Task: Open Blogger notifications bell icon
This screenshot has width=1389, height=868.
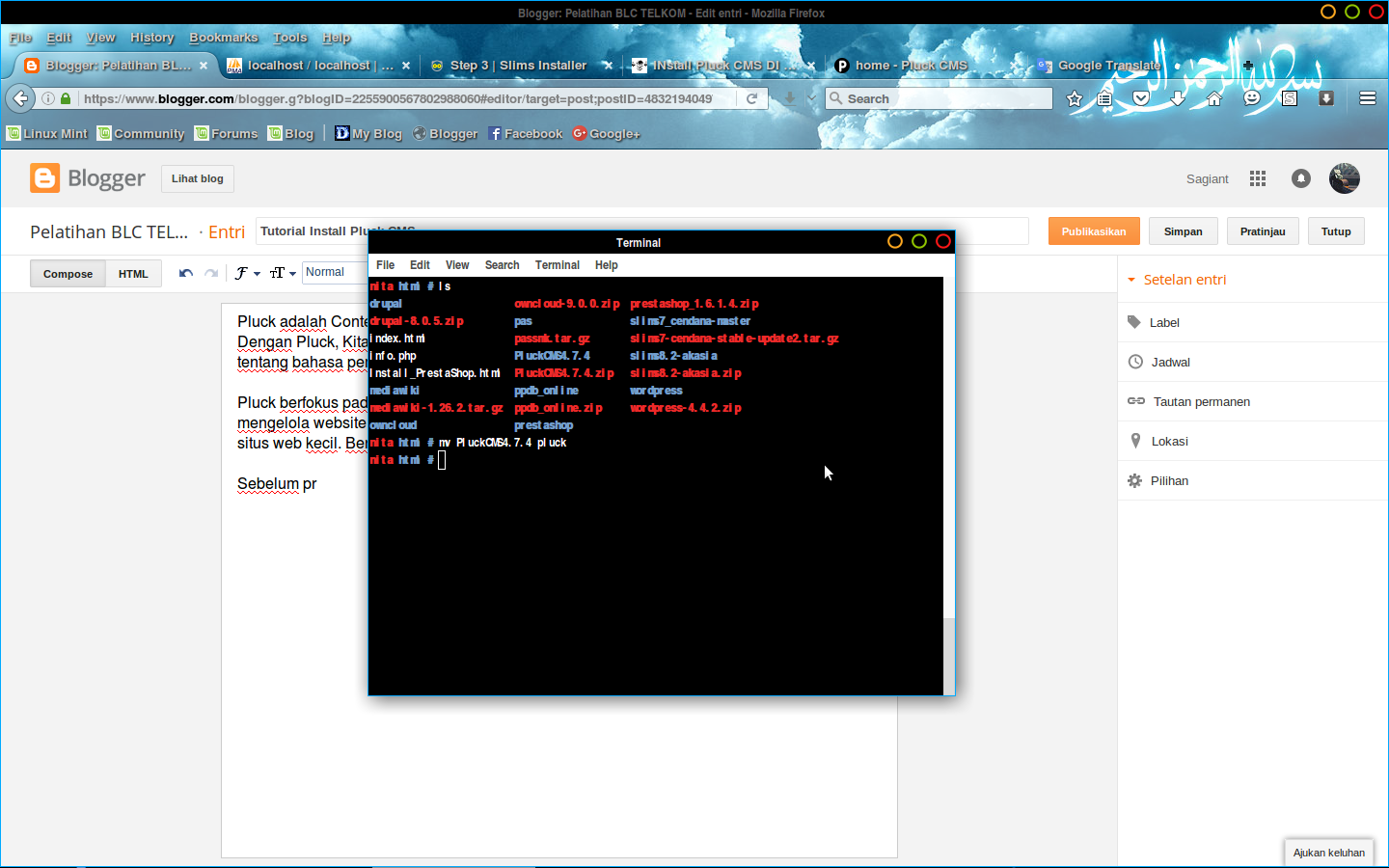Action: click(1301, 178)
